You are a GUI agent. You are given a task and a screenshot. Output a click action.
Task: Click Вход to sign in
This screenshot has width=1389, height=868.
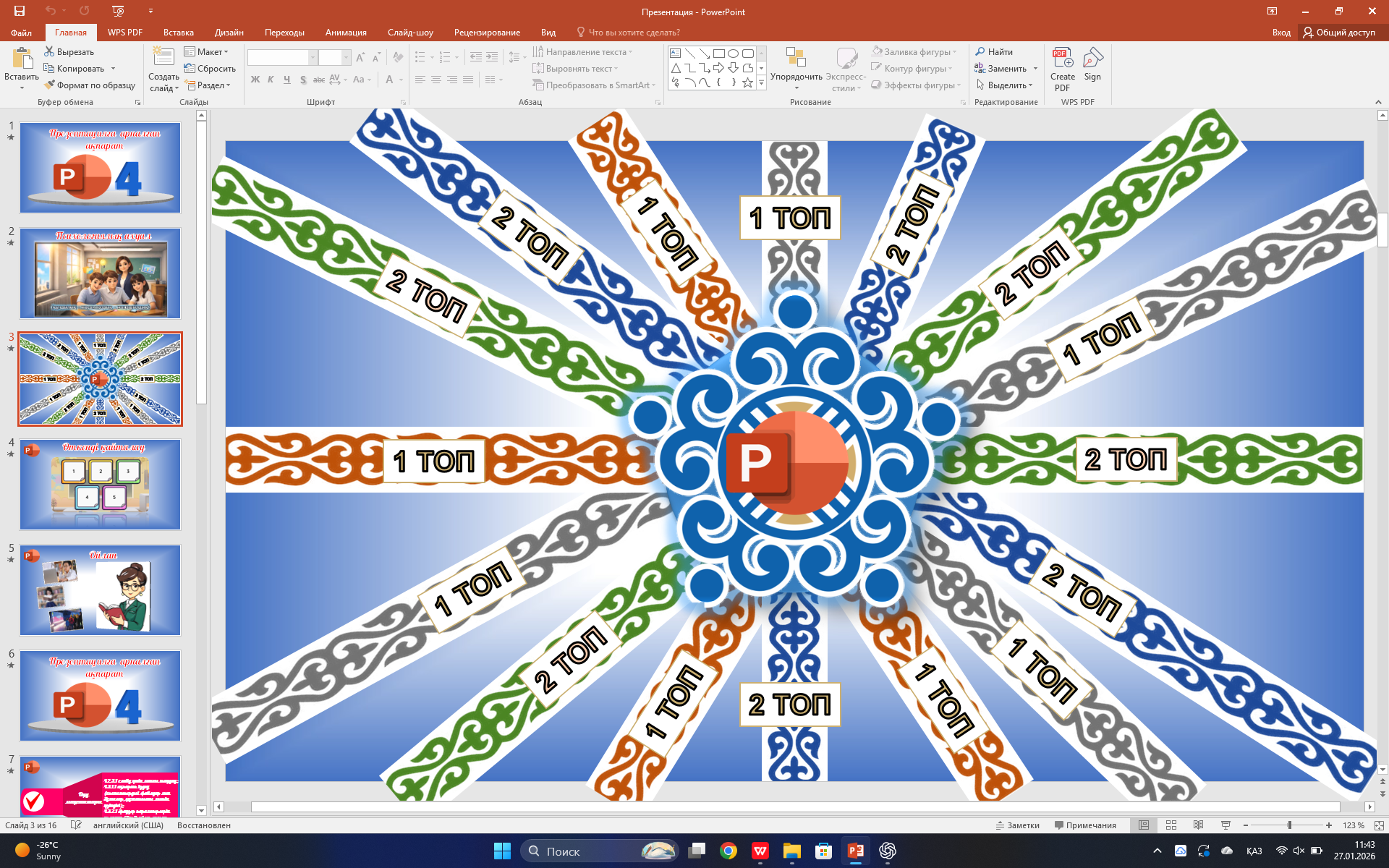click(x=1281, y=33)
